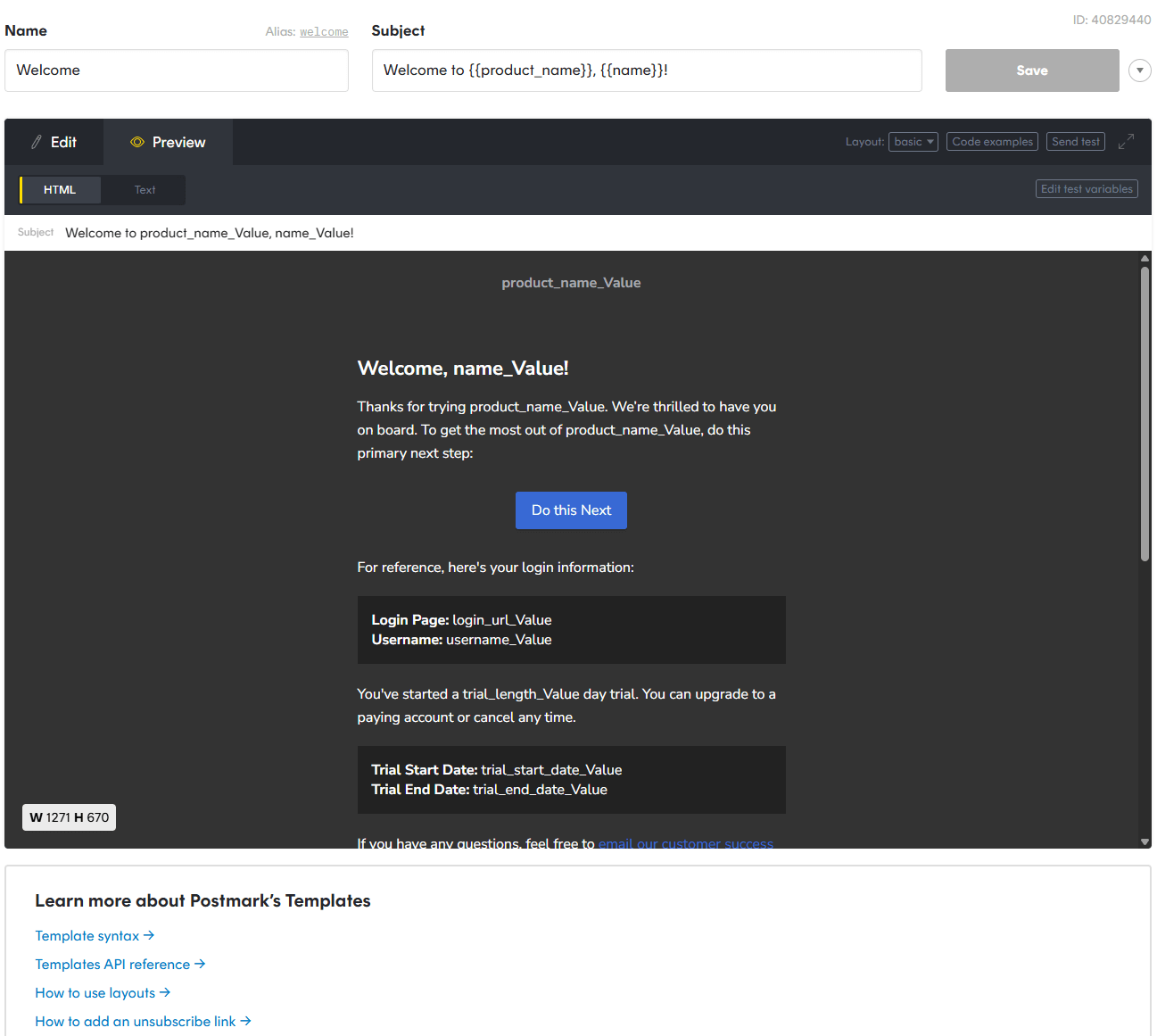Open Code examples
This screenshot has height=1036, width=1157.
tap(992, 142)
